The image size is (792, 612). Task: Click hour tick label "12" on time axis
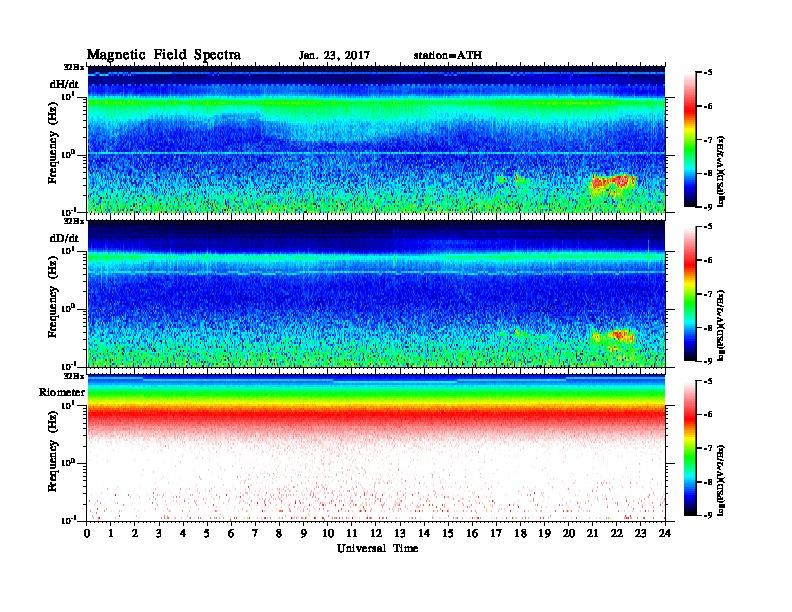tap(376, 534)
